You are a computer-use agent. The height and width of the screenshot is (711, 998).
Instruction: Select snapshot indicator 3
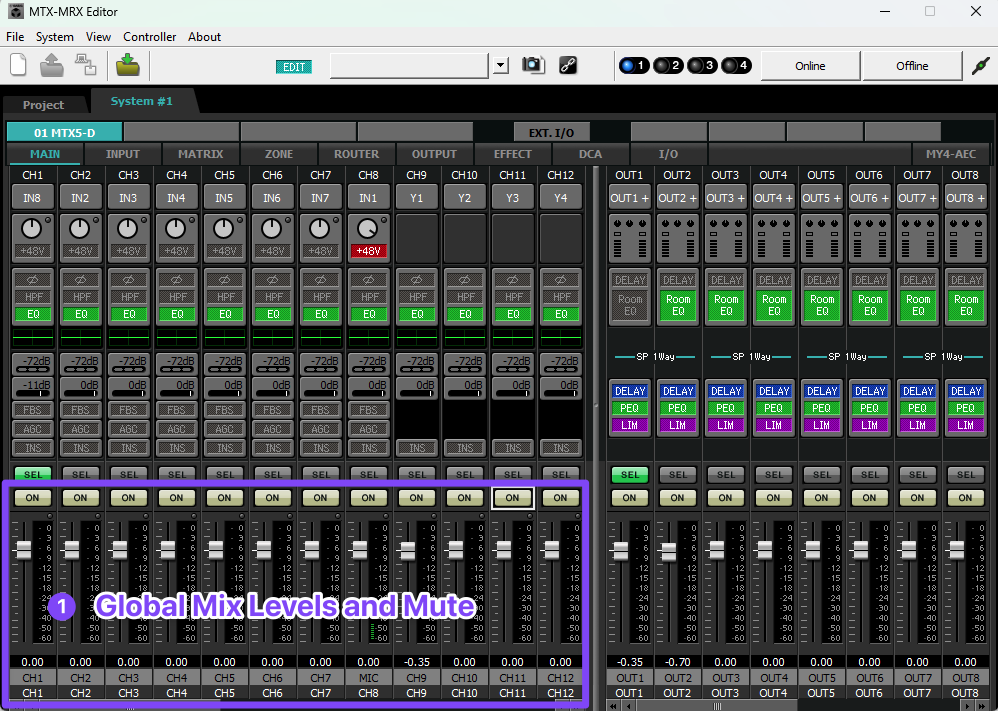coord(702,65)
